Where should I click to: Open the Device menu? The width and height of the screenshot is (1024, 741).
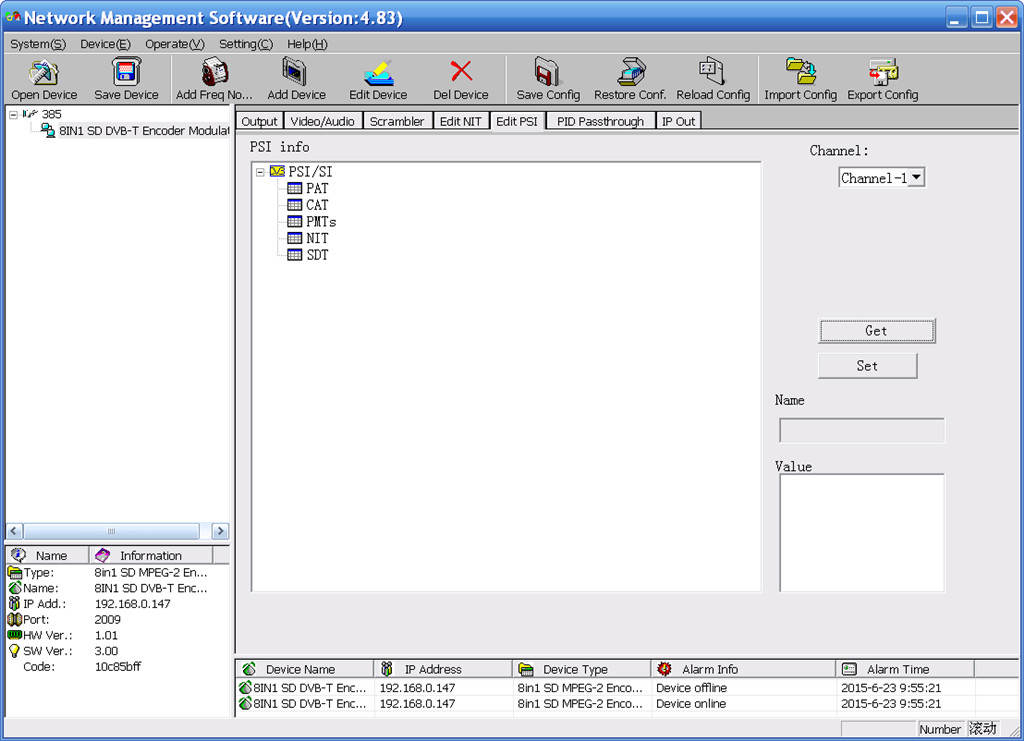[x=105, y=44]
